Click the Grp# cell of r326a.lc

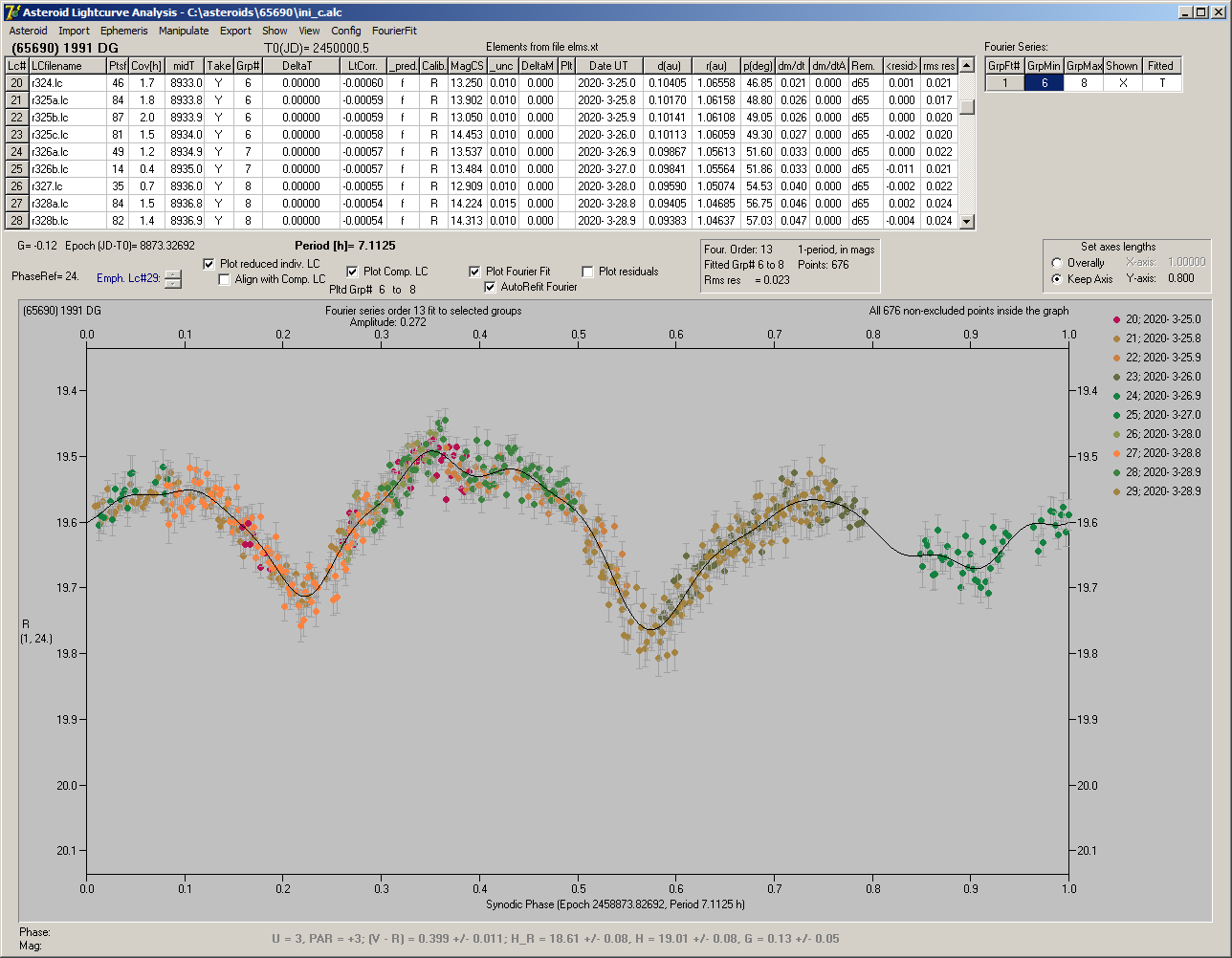click(x=248, y=152)
